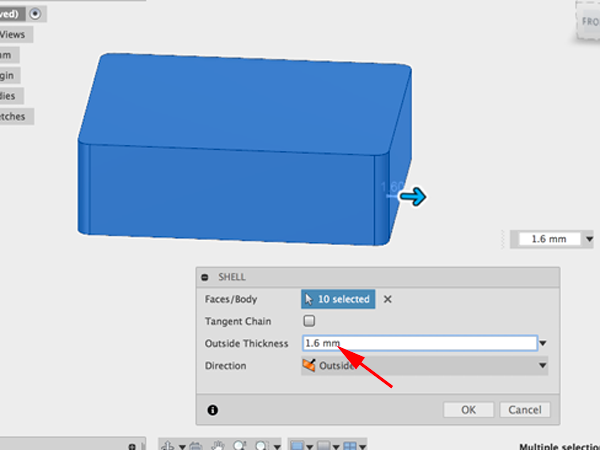Select the Pan hand tool
Image resolution: width=600 pixels, height=450 pixels.
218,446
